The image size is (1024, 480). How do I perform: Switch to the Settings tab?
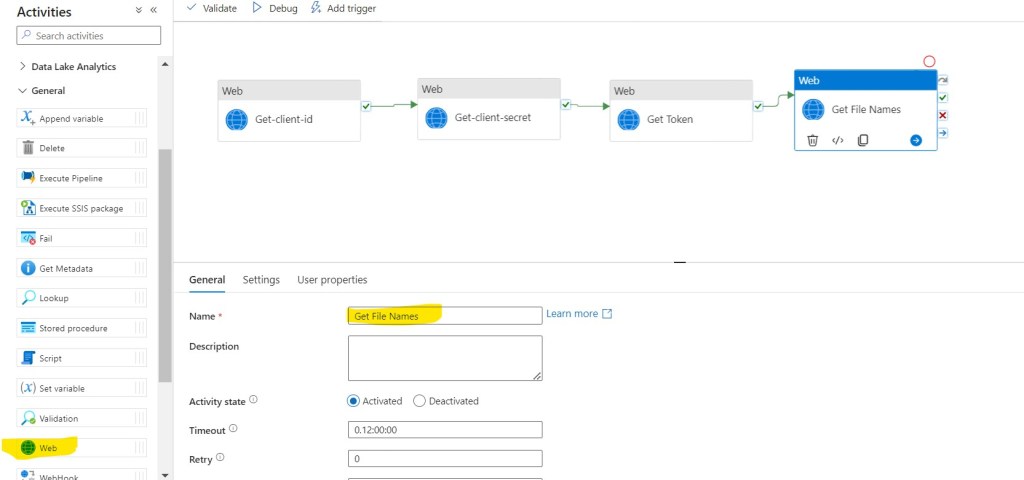pos(261,280)
